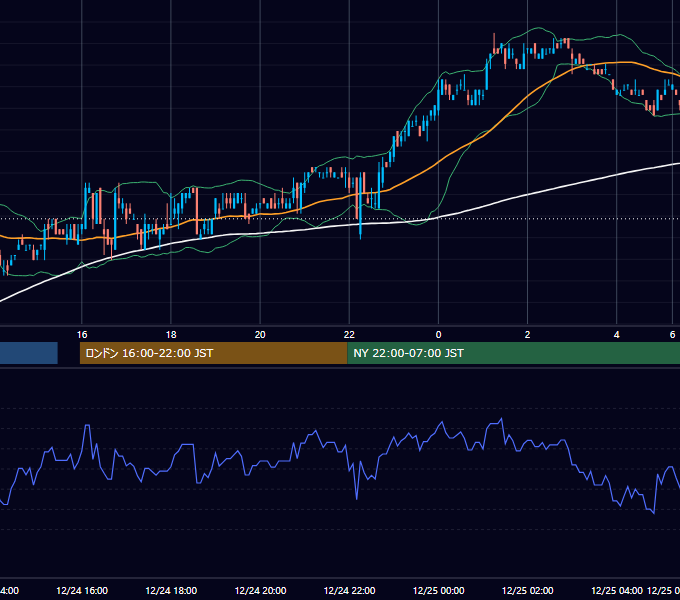The height and width of the screenshot is (600, 680).
Task: Click the '0' hour label on upper time axis
Action: point(438,335)
